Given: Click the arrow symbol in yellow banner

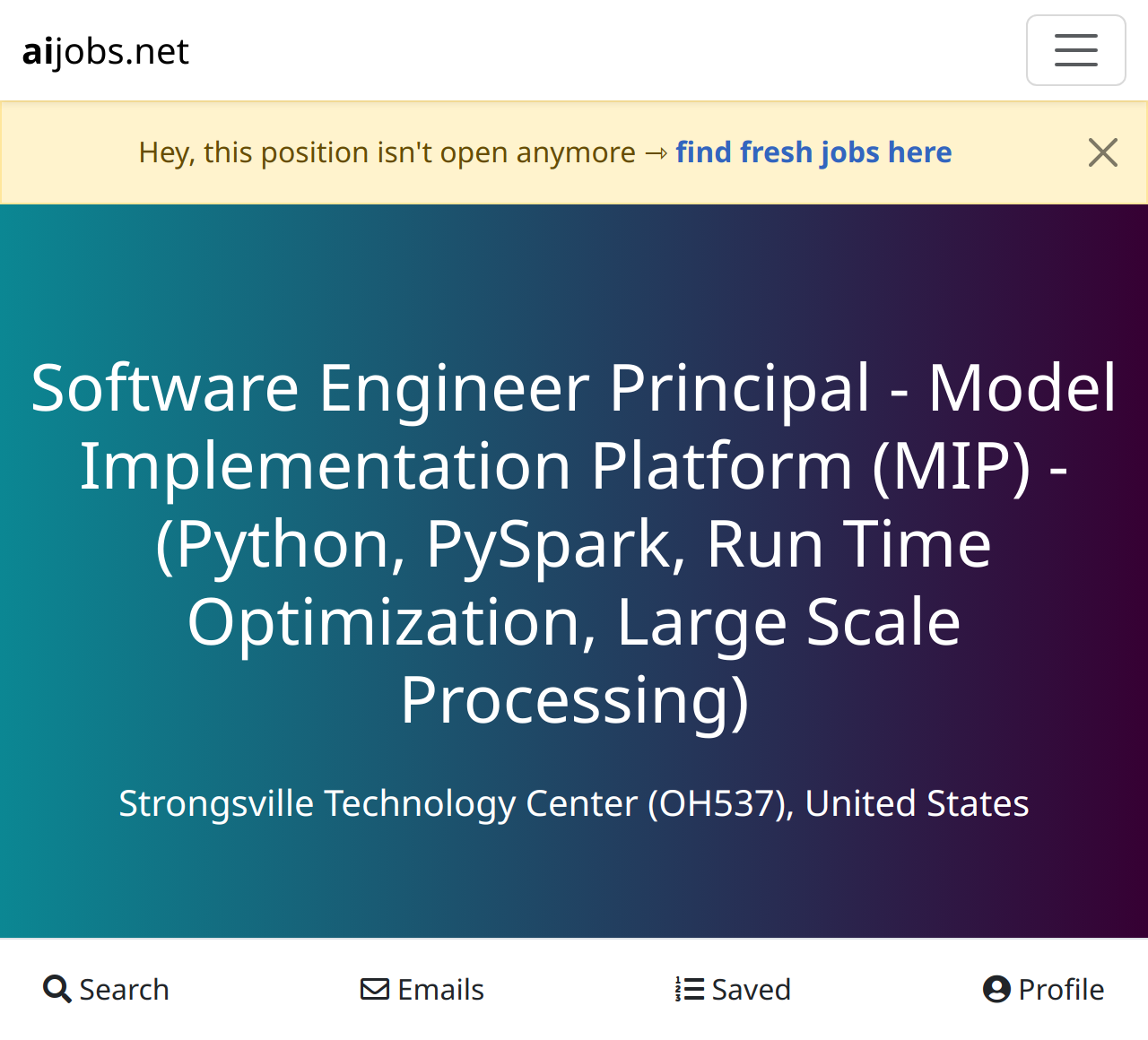Looking at the screenshot, I should click(656, 153).
